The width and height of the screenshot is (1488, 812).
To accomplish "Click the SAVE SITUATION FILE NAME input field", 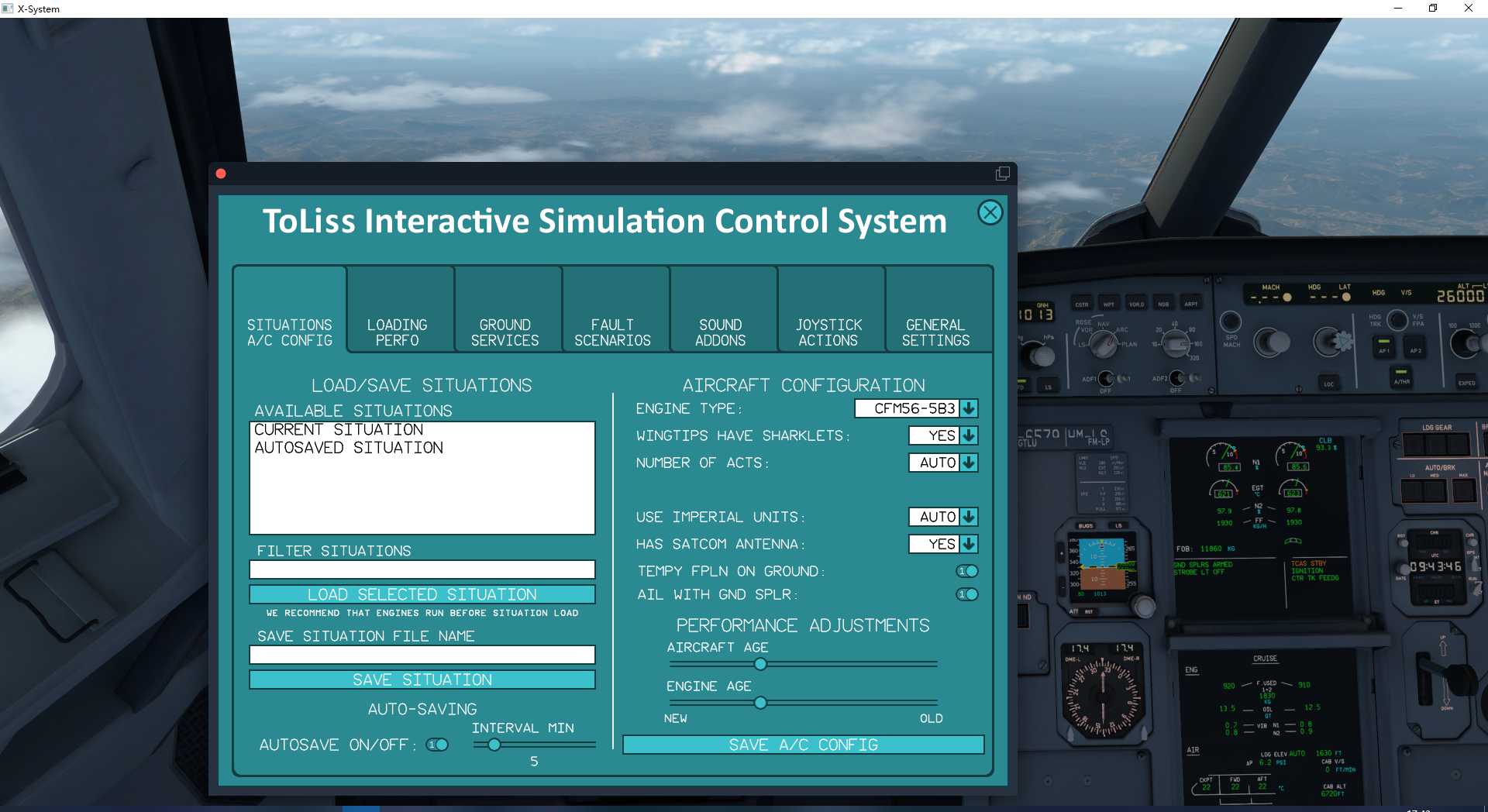I will (422, 655).
